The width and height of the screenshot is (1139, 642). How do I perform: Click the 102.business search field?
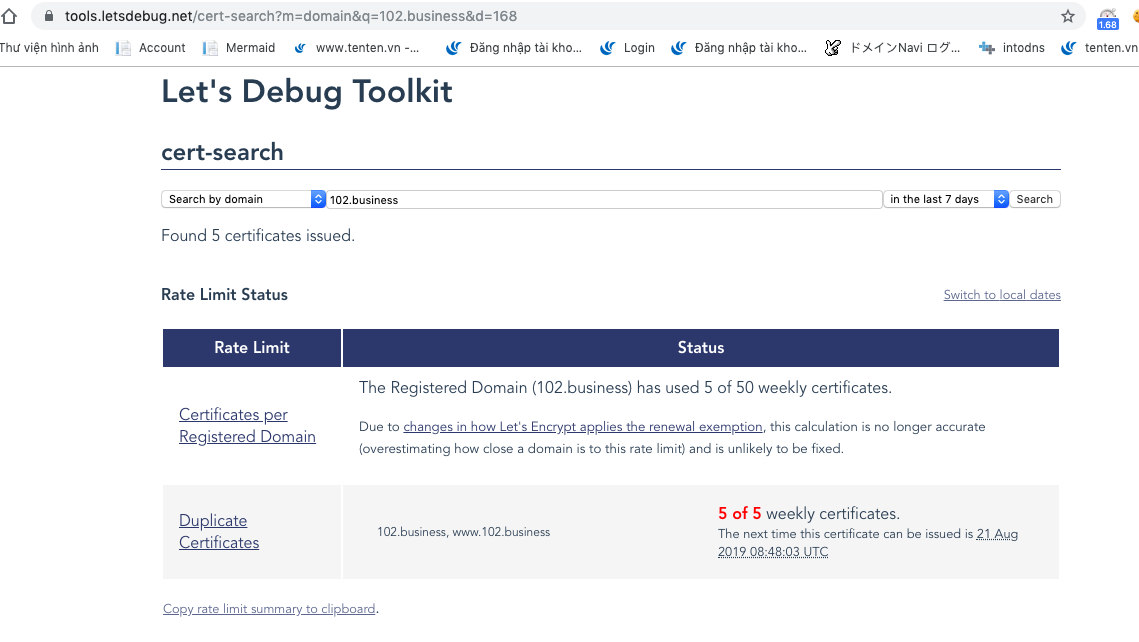(604, 200)
